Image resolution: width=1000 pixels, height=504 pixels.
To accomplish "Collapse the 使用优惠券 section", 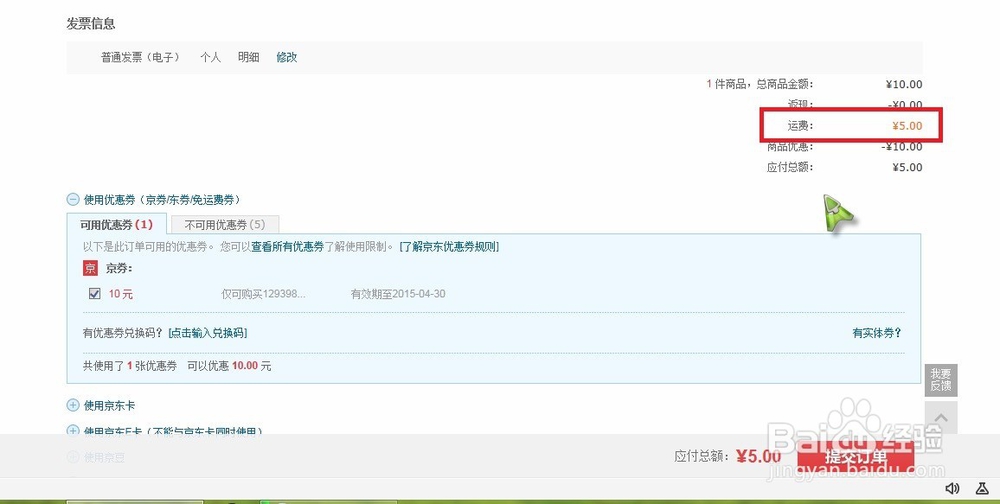I will pyautogui.click(x=73, y=200).
